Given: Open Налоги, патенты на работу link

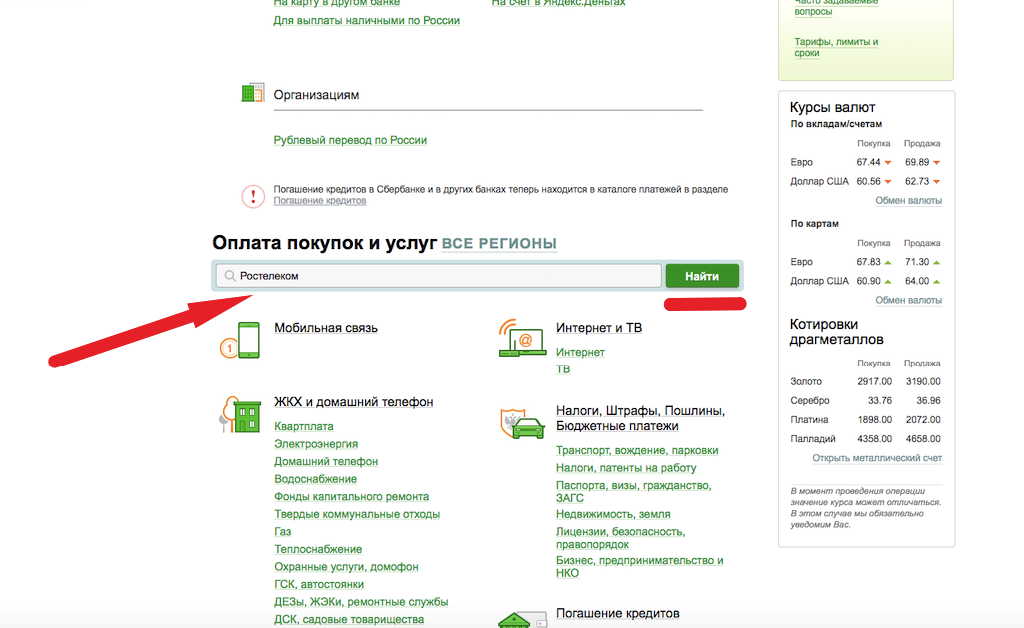Looking at the screenshot, I should coord(626,468).
